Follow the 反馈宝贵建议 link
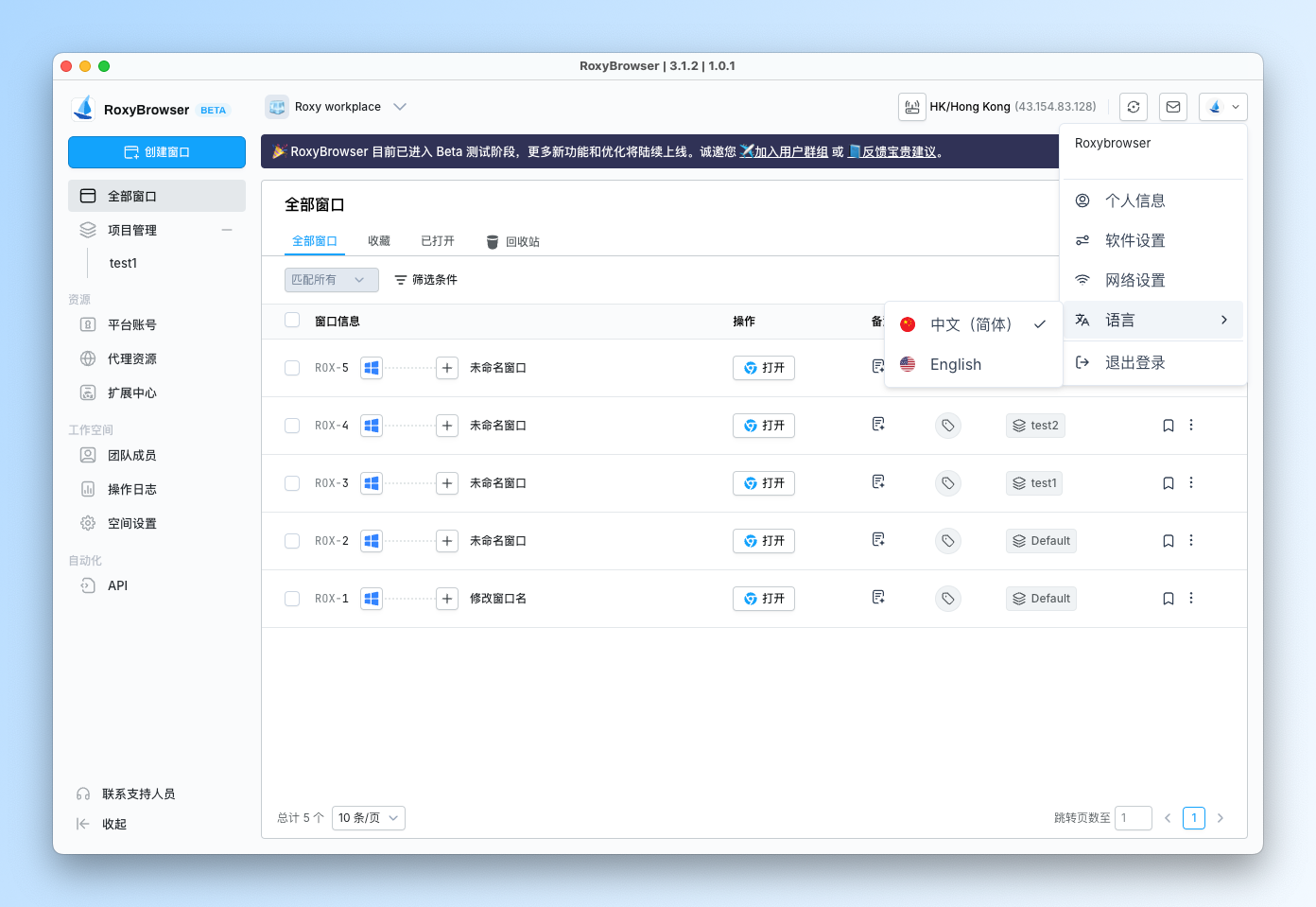1316x907 pixels. [x=899, y=151]
